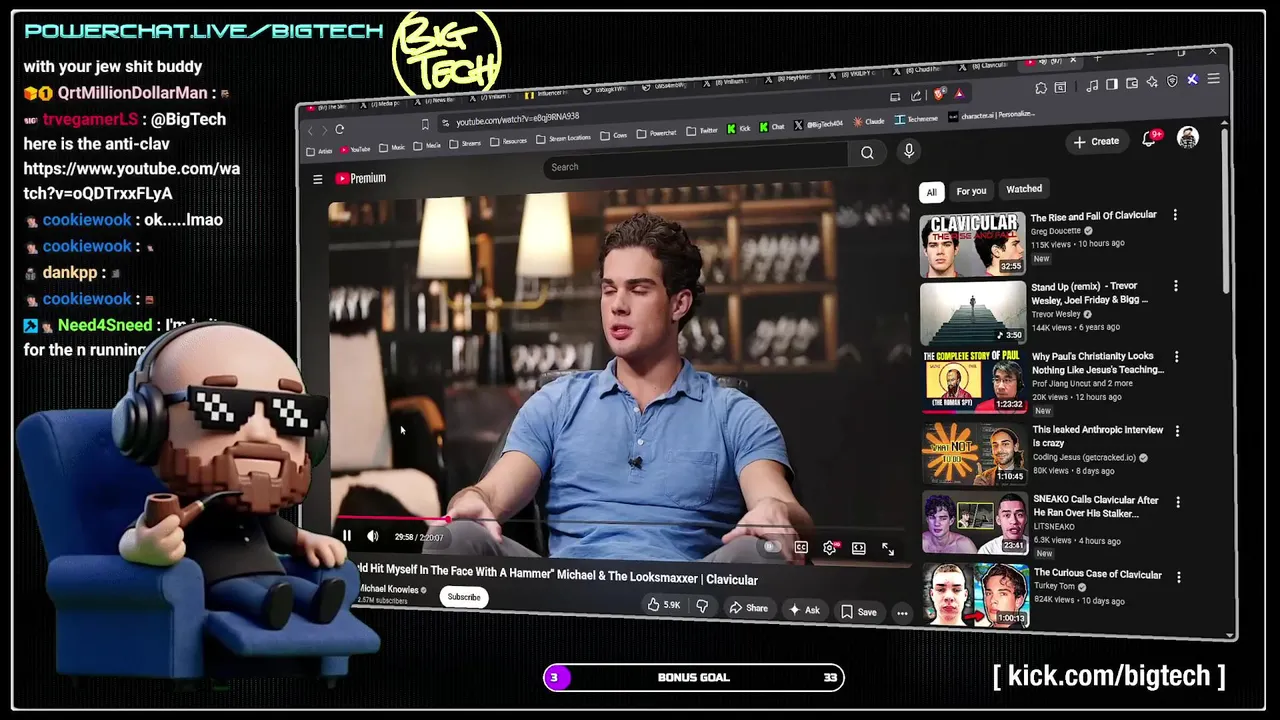Viewport: 1280px width, 720px height.
Task: Open The Curious Case of Clavicular title
Action: [x=1097, y=574]
